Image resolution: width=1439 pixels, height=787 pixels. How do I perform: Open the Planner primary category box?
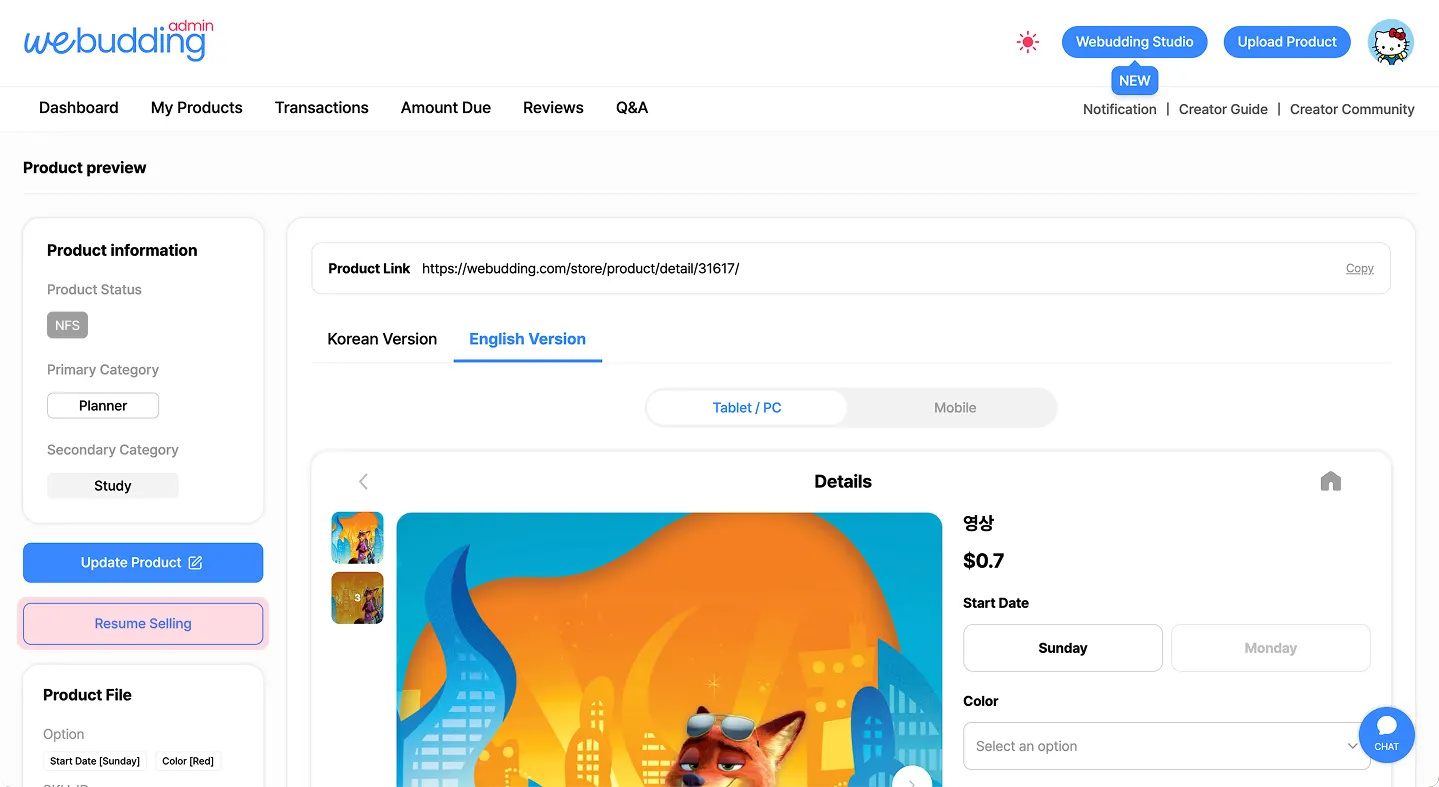tap(103, 405)
